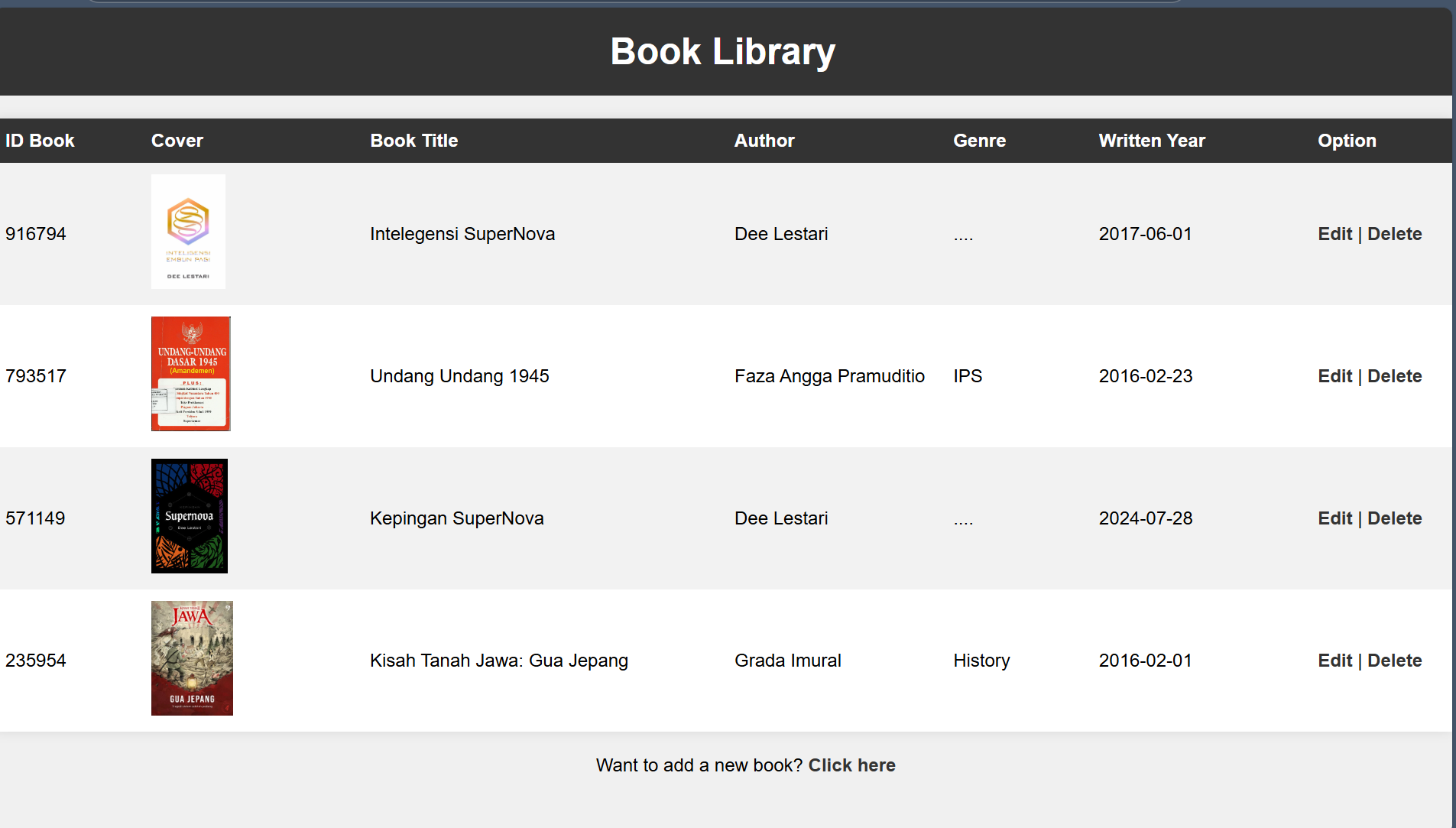The image size is (1456, 828).
Task: Delete the book Kisah Tanah Jawa
Action: [x=1394, y=660]
